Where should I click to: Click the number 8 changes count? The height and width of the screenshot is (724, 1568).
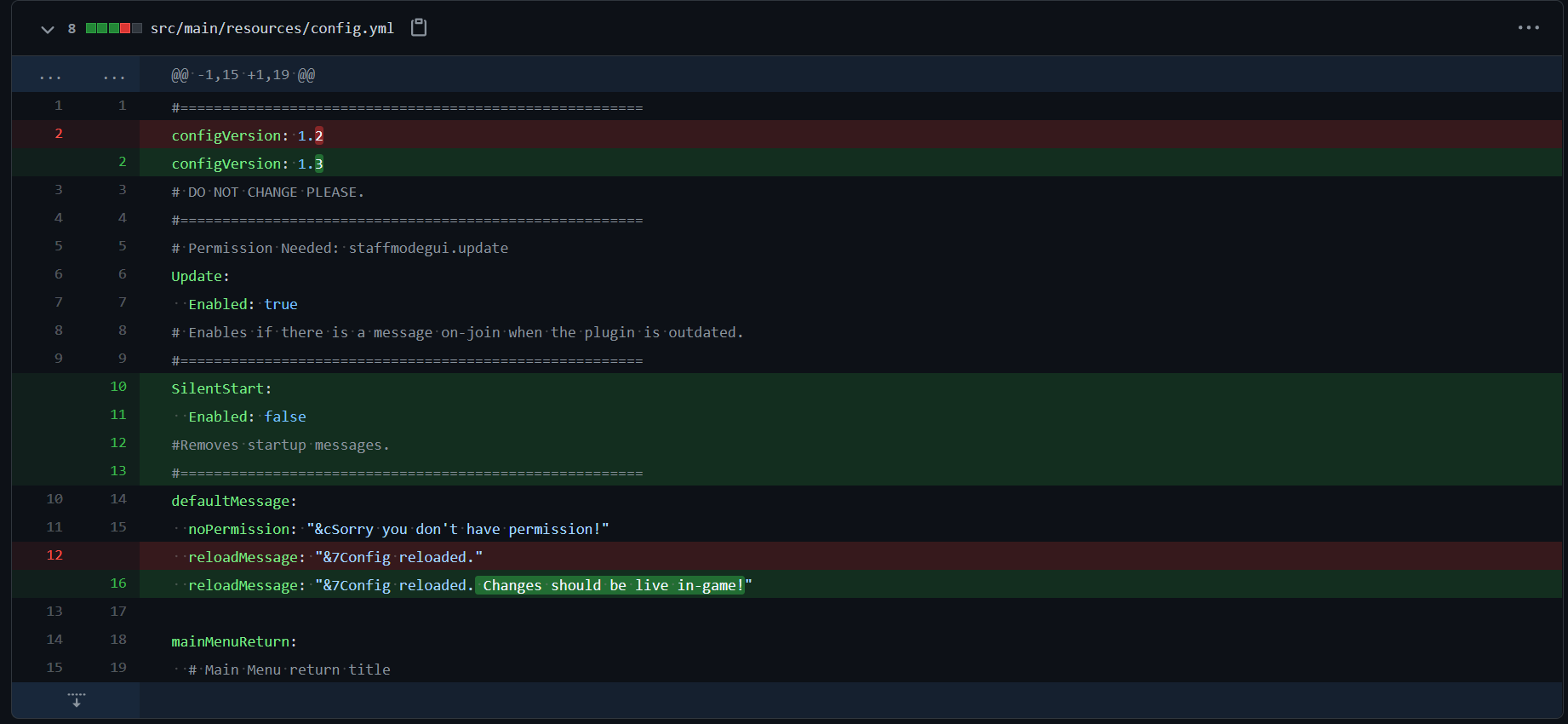(72, 29)
